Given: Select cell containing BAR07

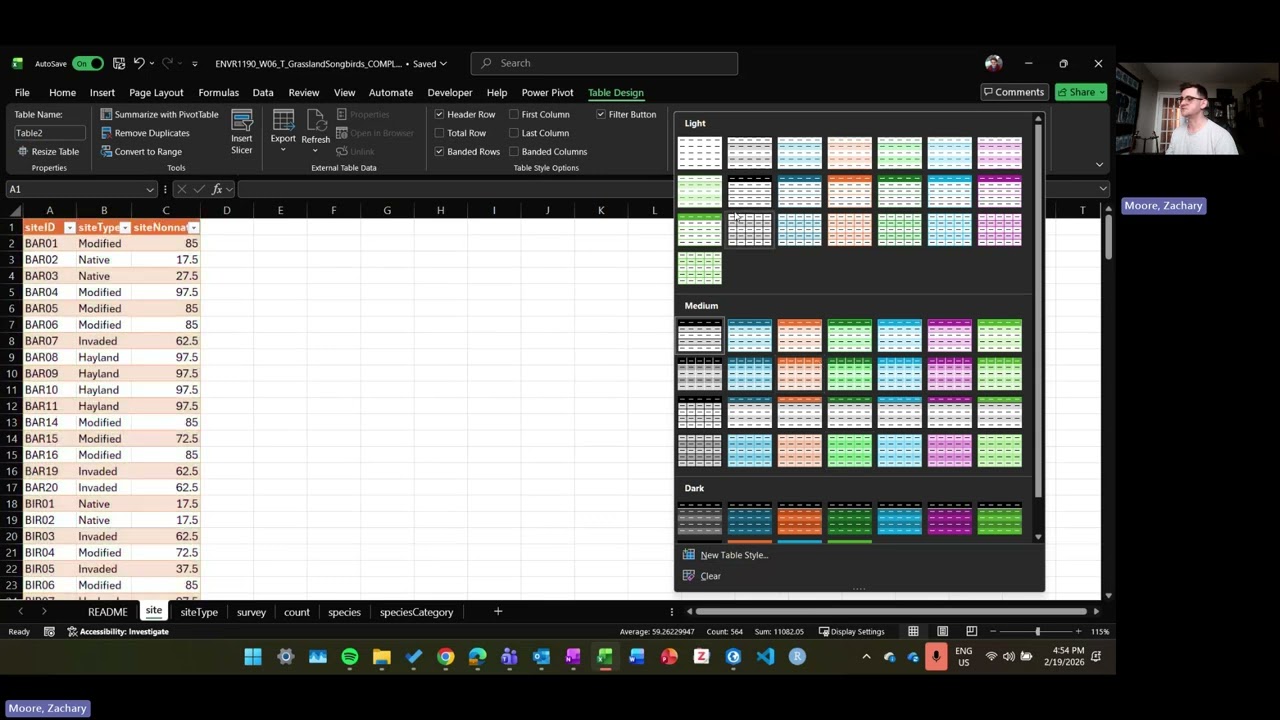Looking at the screenshot, I should [49, 341].
